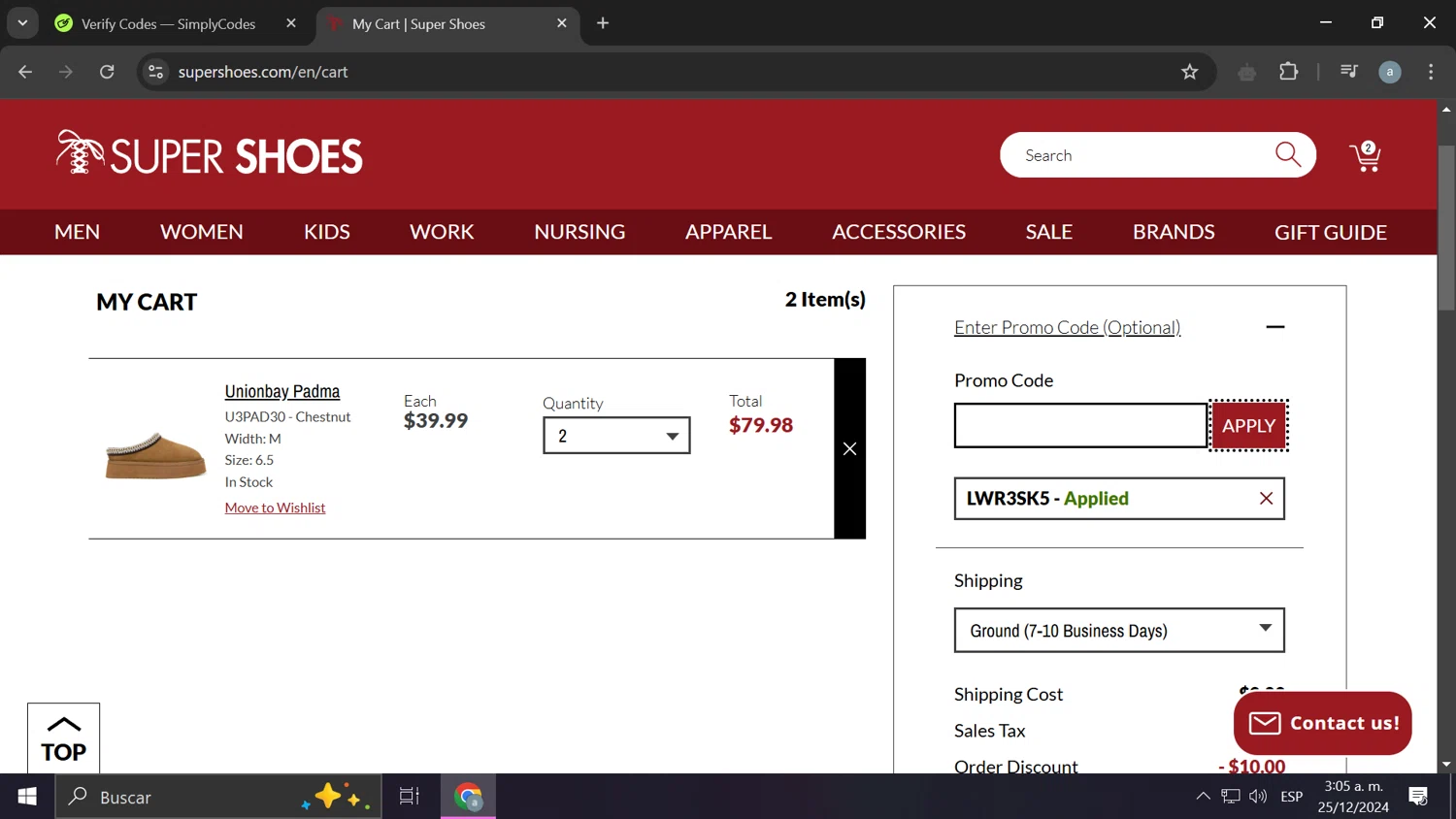The width and height of the screenshot is (1456, 819).
Task: Open network icon in system tray
Action: 1231,797
